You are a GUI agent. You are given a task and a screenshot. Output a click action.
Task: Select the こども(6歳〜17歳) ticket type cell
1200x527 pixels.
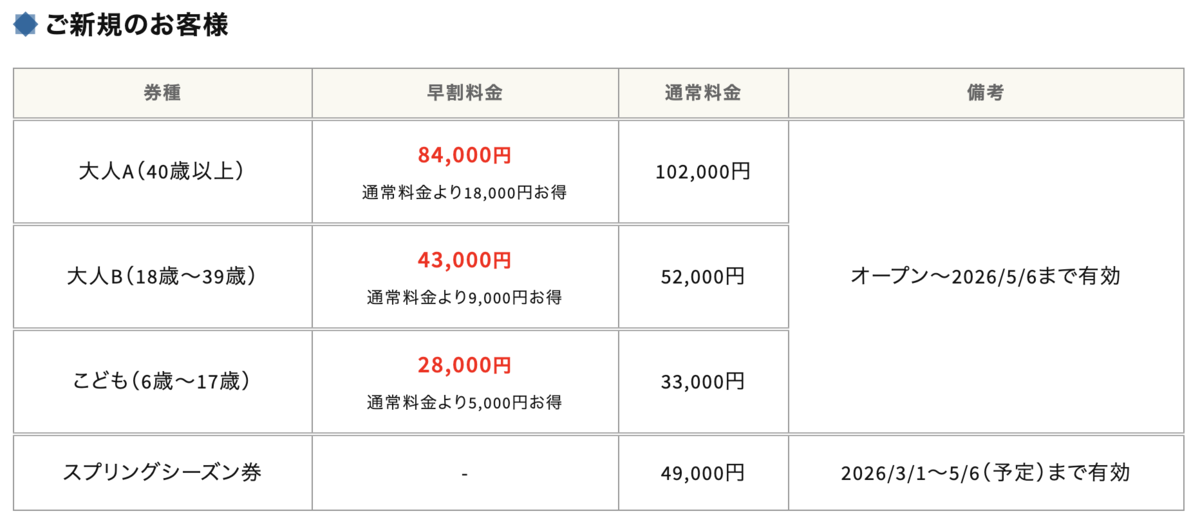coord(162,382)
